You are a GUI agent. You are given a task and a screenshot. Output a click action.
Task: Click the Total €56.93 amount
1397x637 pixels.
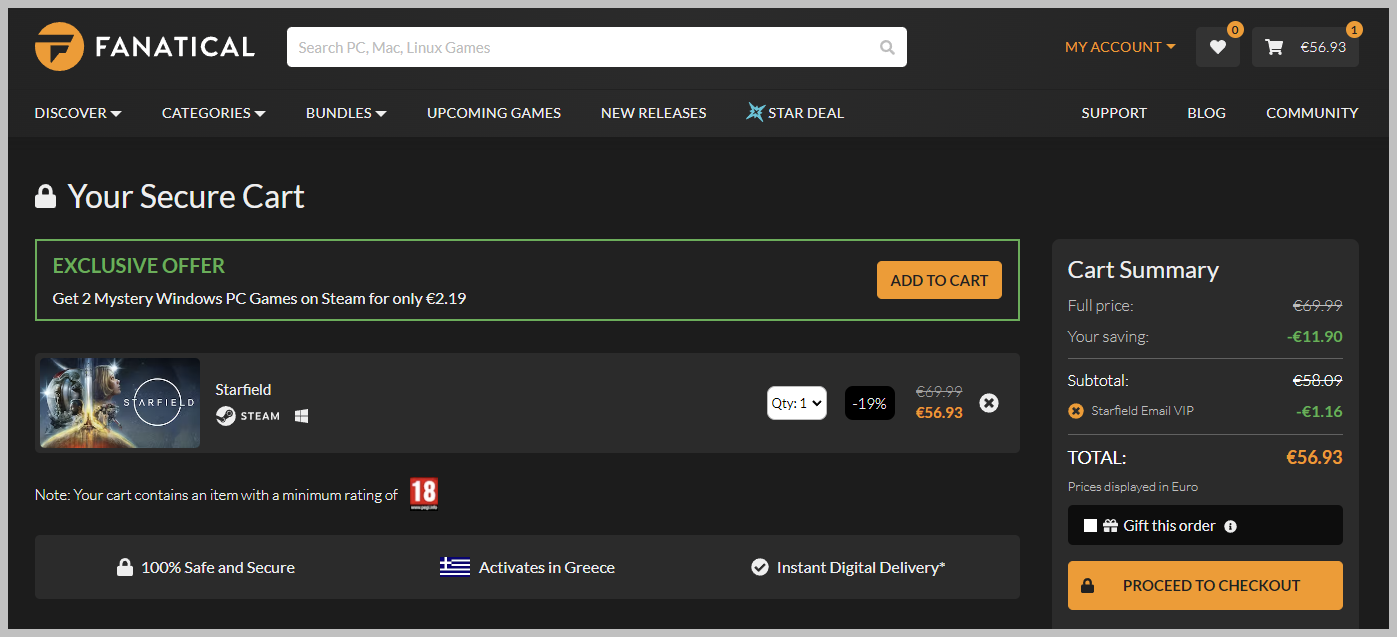coord(1314,457)
